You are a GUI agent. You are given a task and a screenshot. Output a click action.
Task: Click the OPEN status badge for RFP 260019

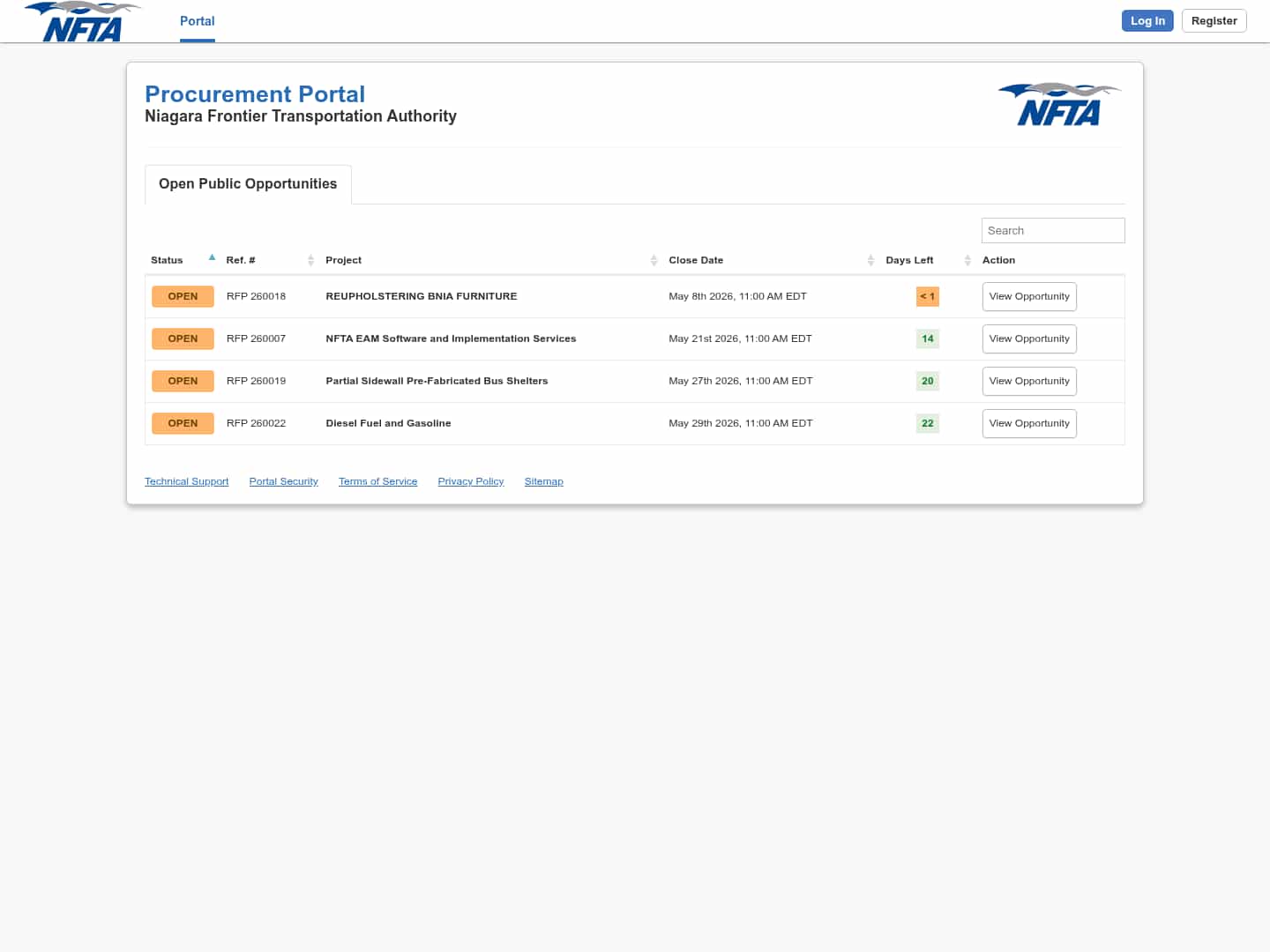[x=183, y=382]
